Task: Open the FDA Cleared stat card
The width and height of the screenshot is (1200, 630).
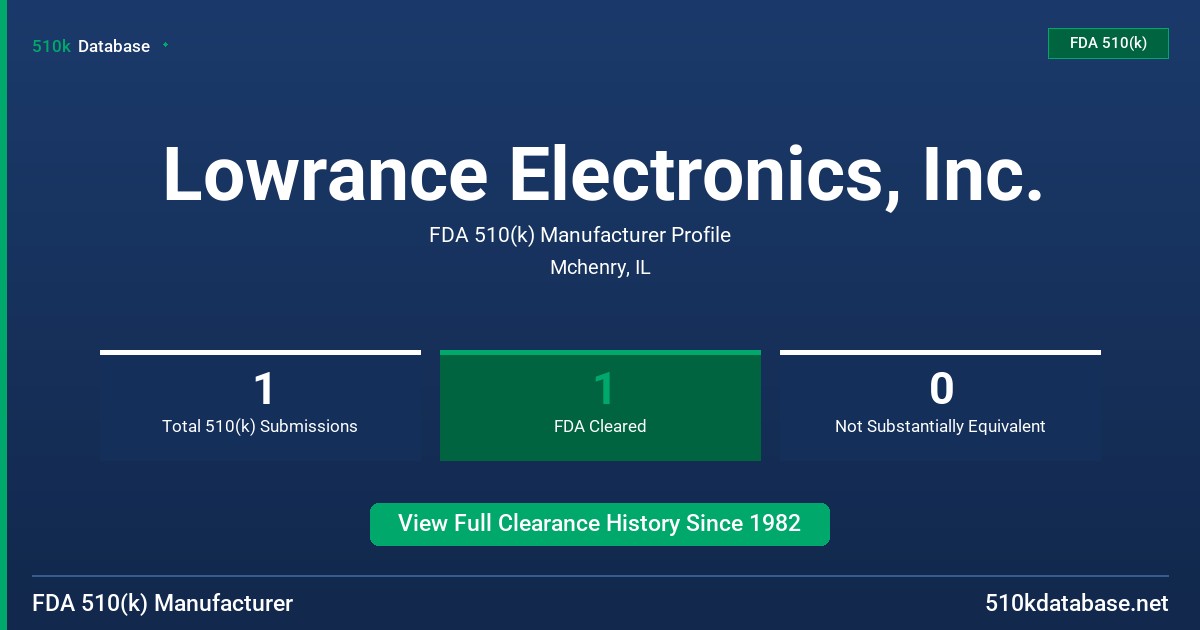Action: click(x=600, y=406)
